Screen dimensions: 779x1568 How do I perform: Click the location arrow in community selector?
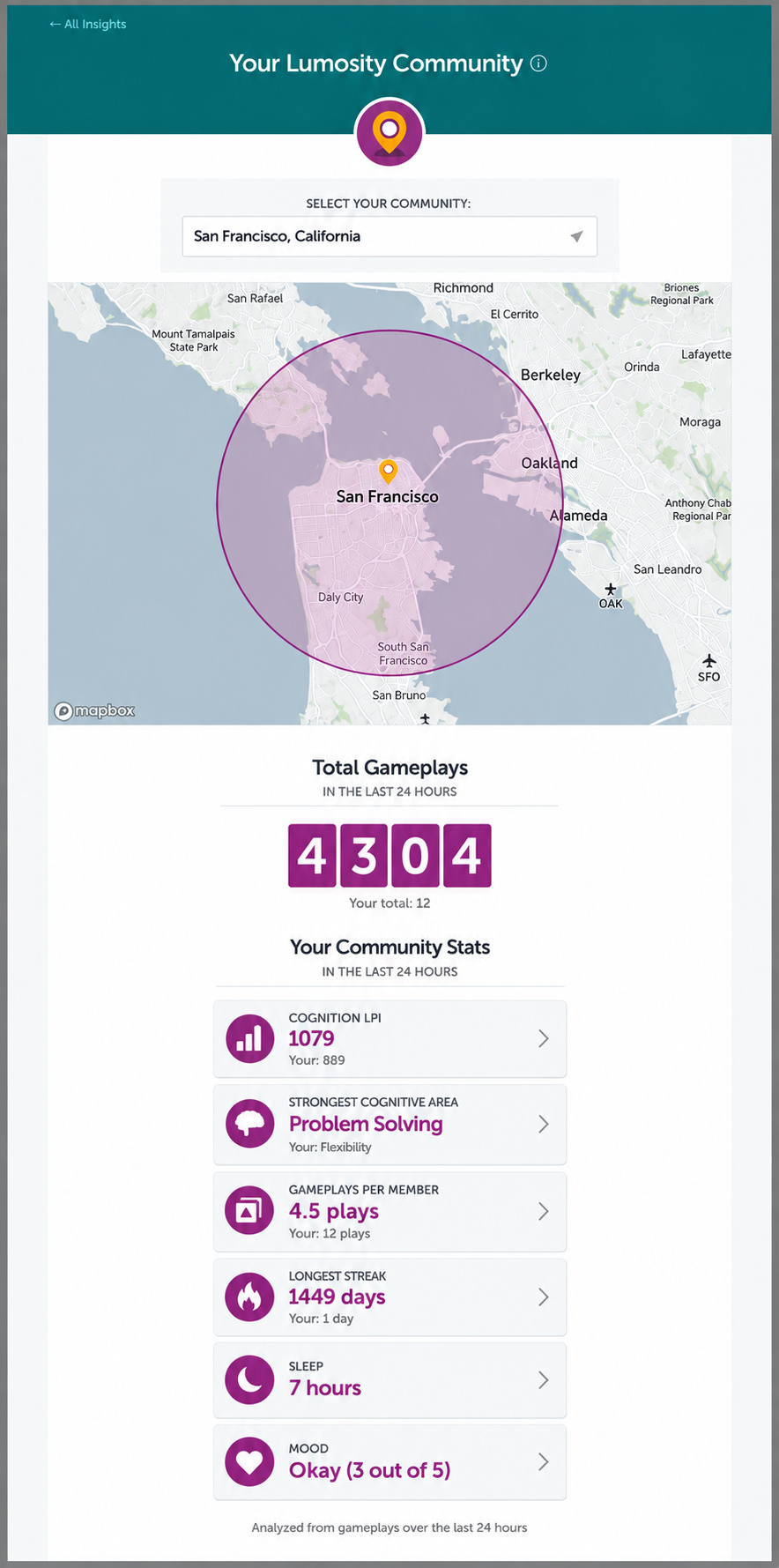[576, 236]
